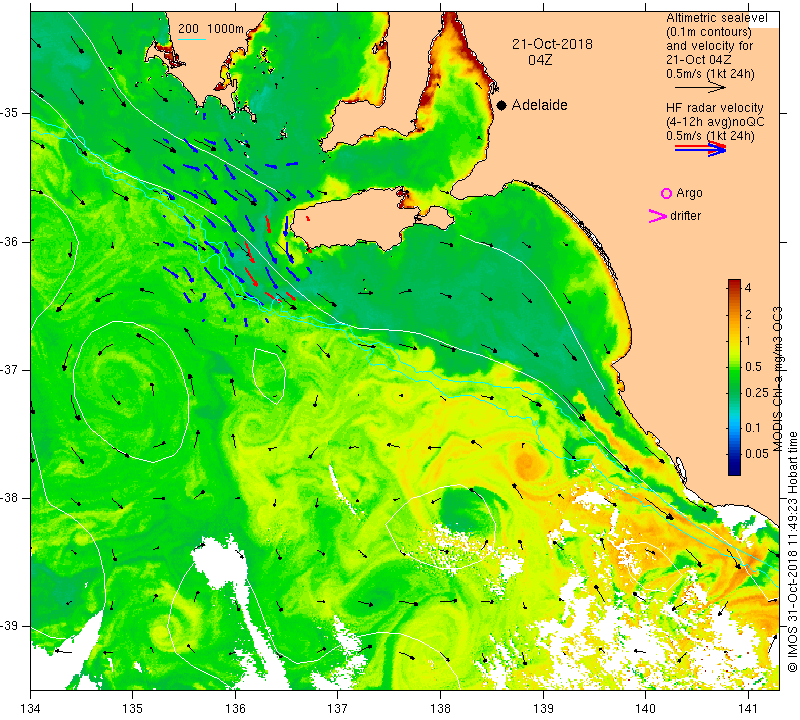
Task: Click the '21-Oct-2018' date label
Action: click(552, 44)
